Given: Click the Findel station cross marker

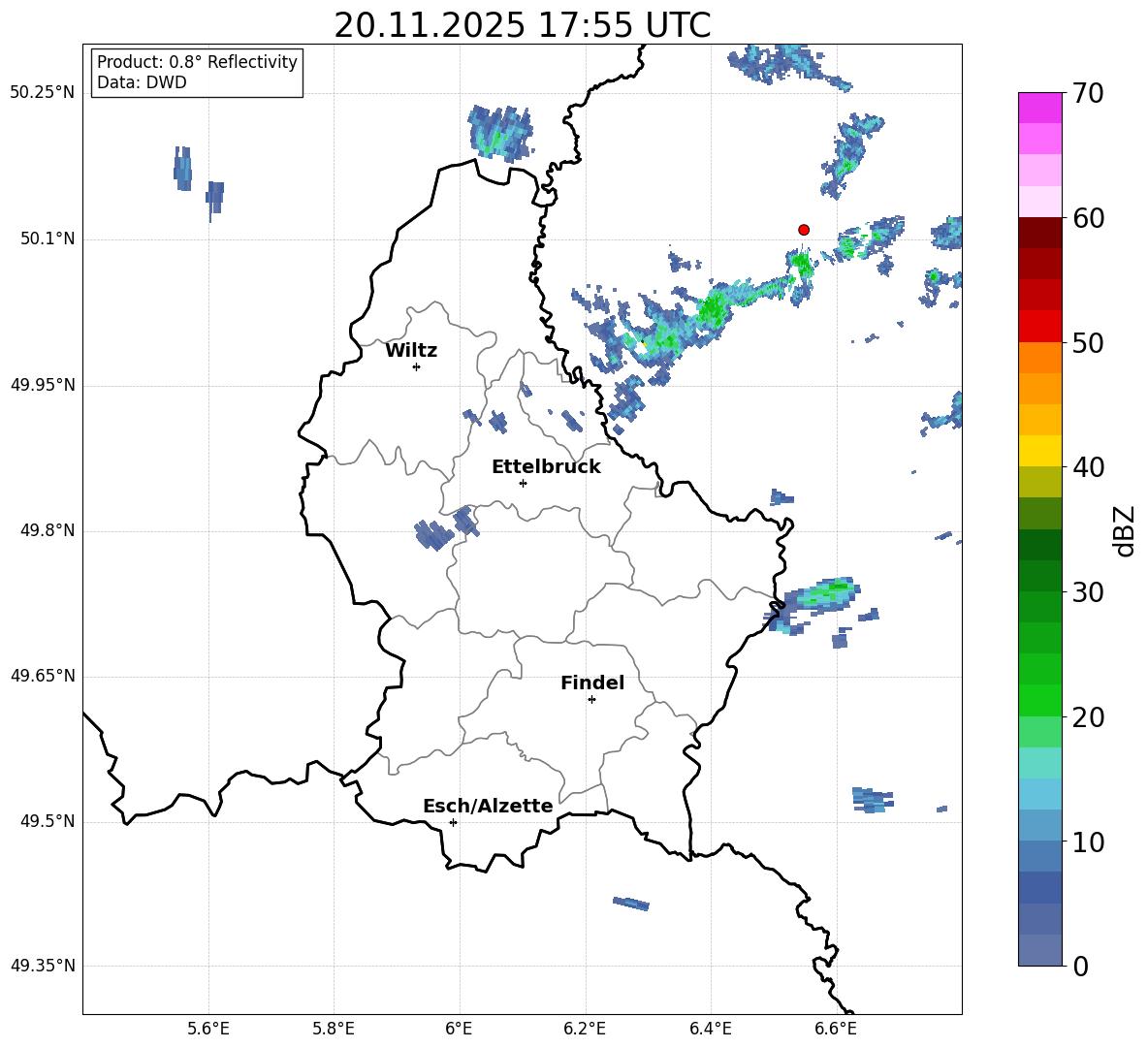Looking at the screenshot, I should pyautogui.click(x=591, y=700).
